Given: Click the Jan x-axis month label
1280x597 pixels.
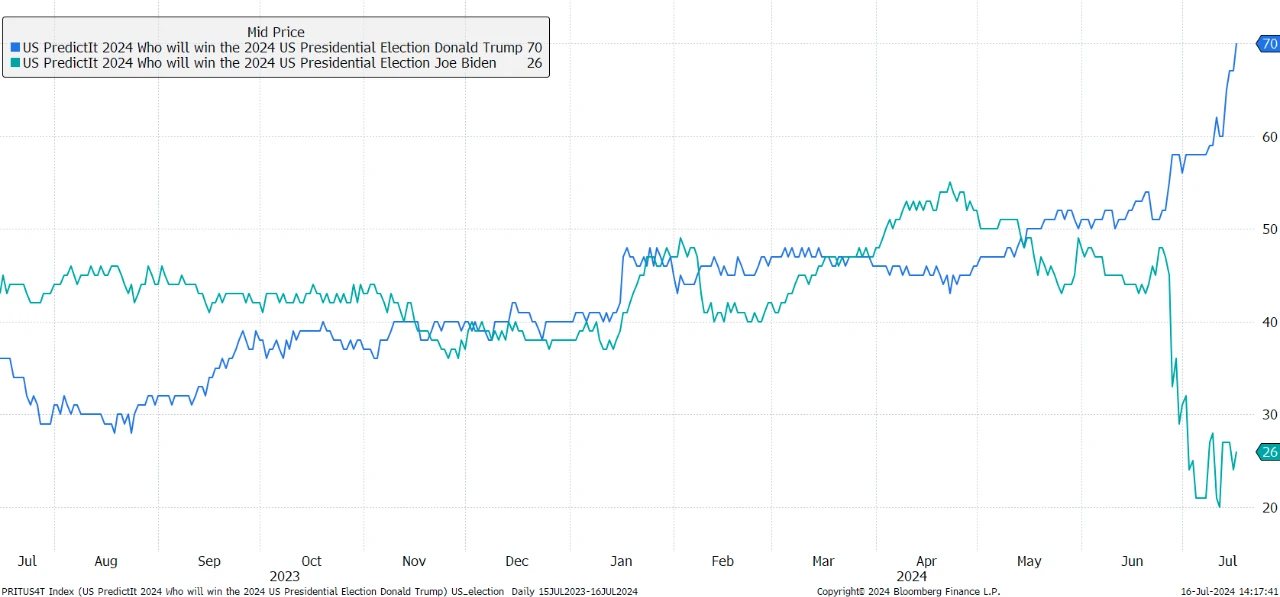Looking at the screenshot, I should click(x=621, y=561).
